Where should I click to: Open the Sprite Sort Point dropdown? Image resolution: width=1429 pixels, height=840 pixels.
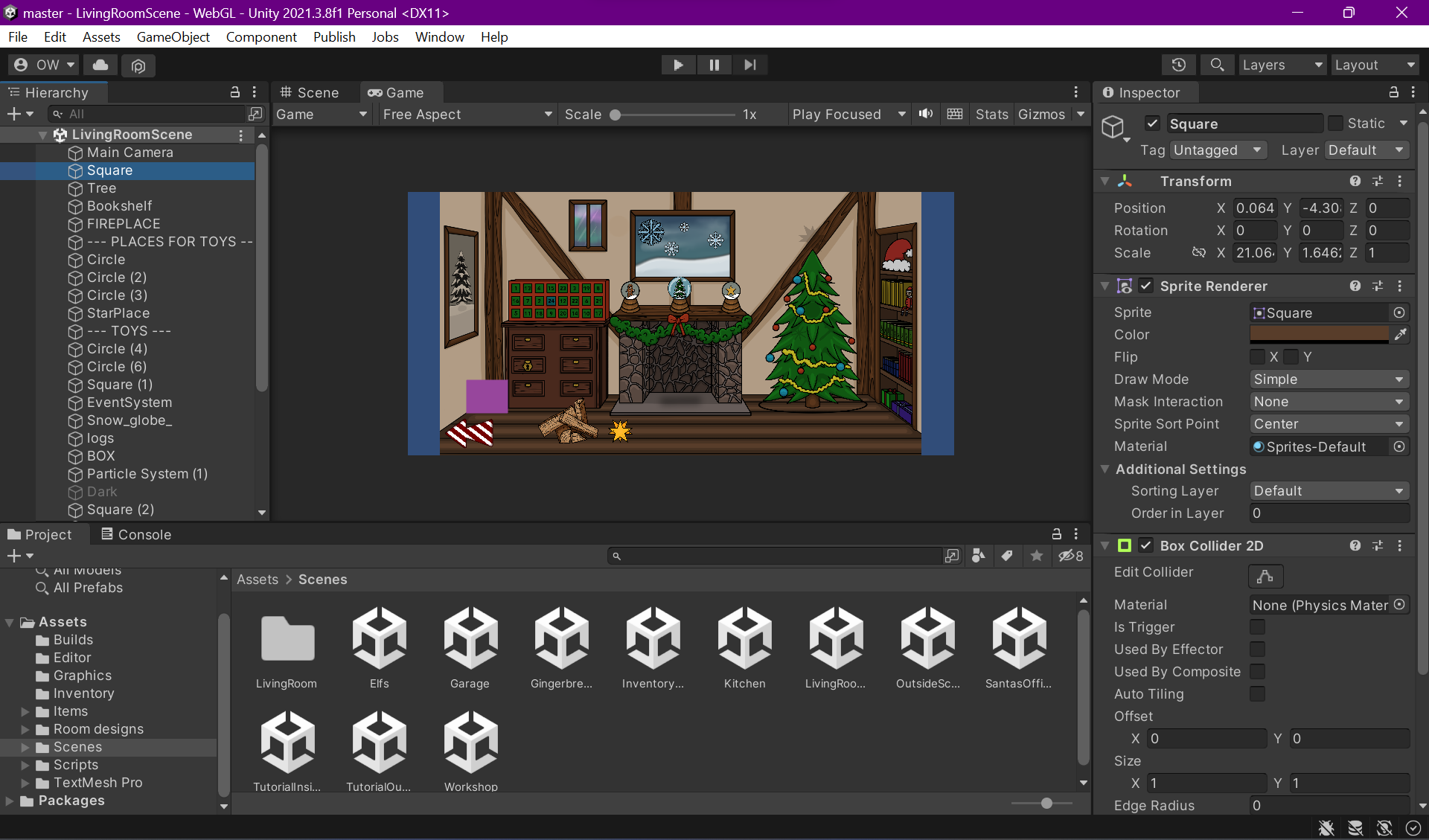coord(1329,424)
